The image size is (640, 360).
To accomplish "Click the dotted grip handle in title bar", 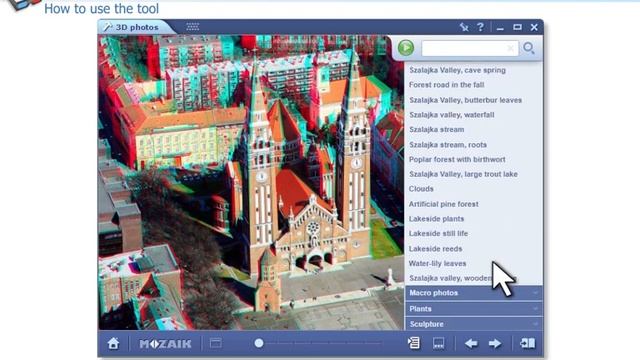I will (193, 27).
